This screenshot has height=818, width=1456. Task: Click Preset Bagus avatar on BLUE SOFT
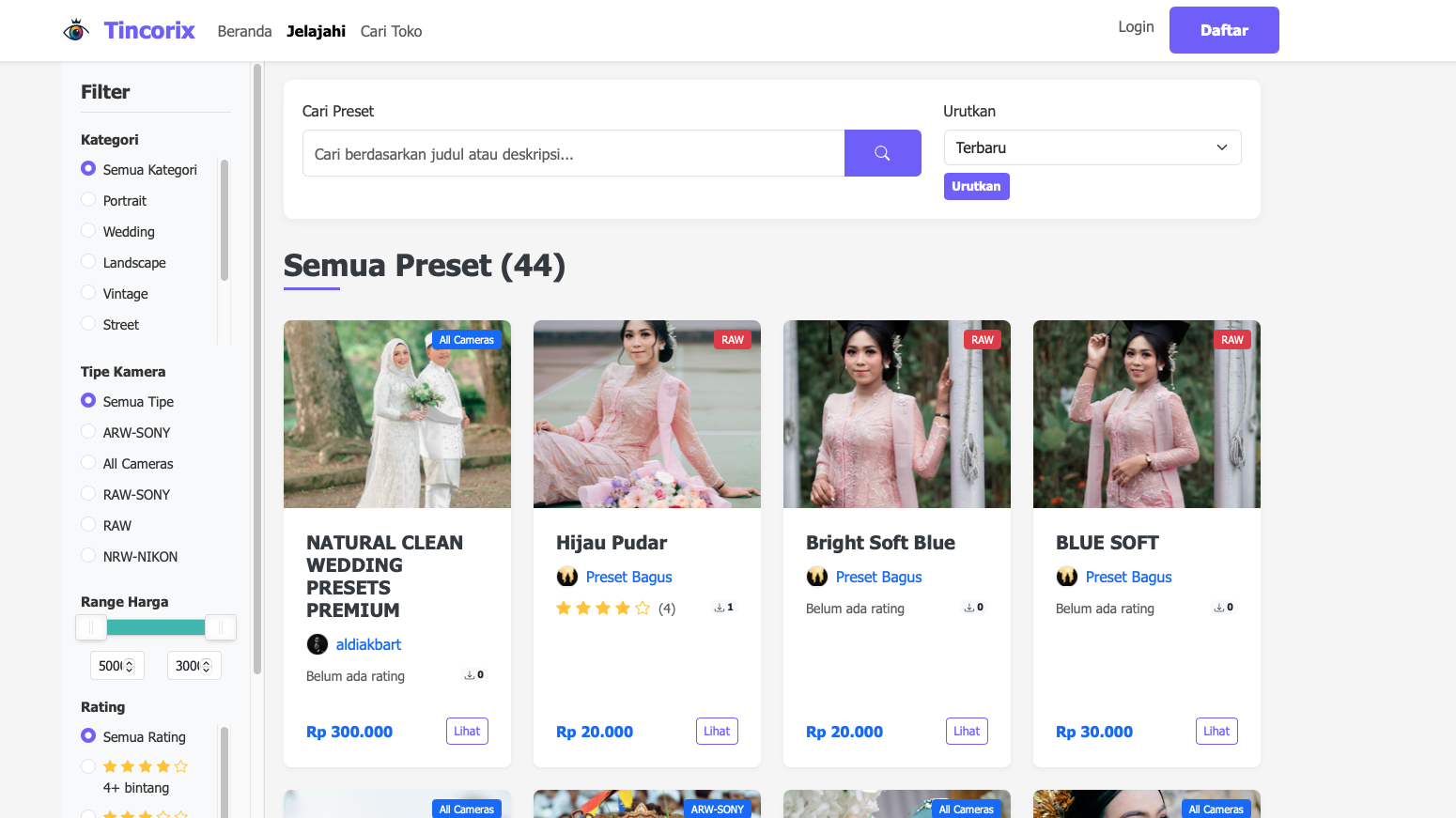1067,577
